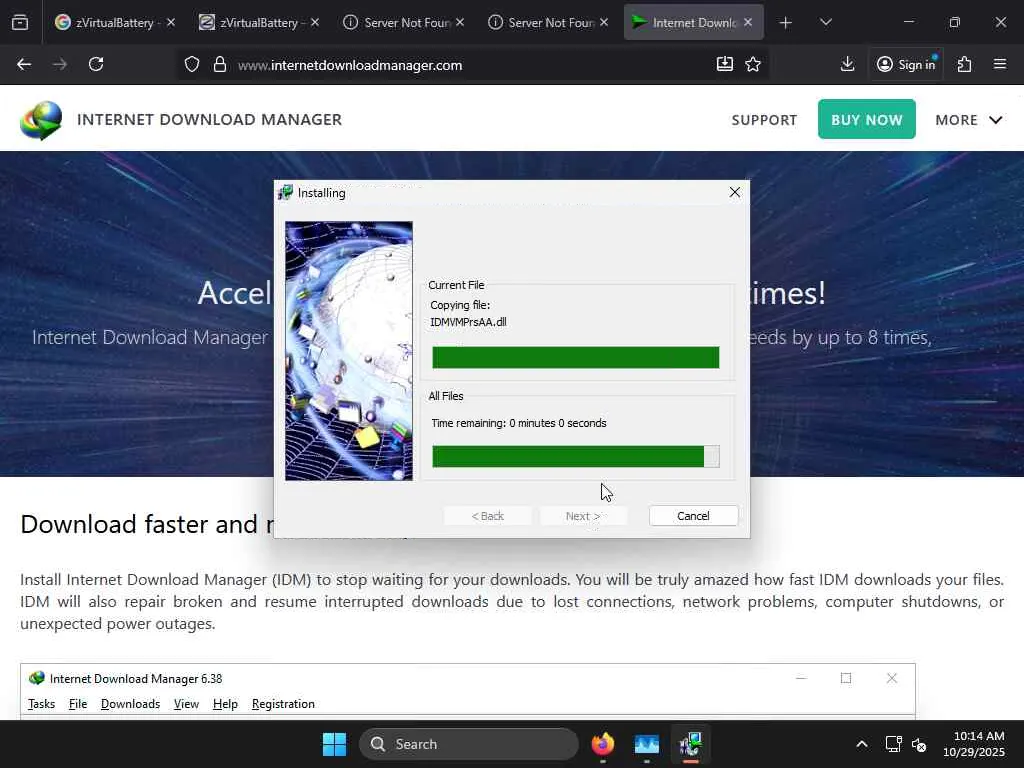1024x768 pixels.
Task: Open the Registration menu in IDM screenshot
Action: (283, 704)
